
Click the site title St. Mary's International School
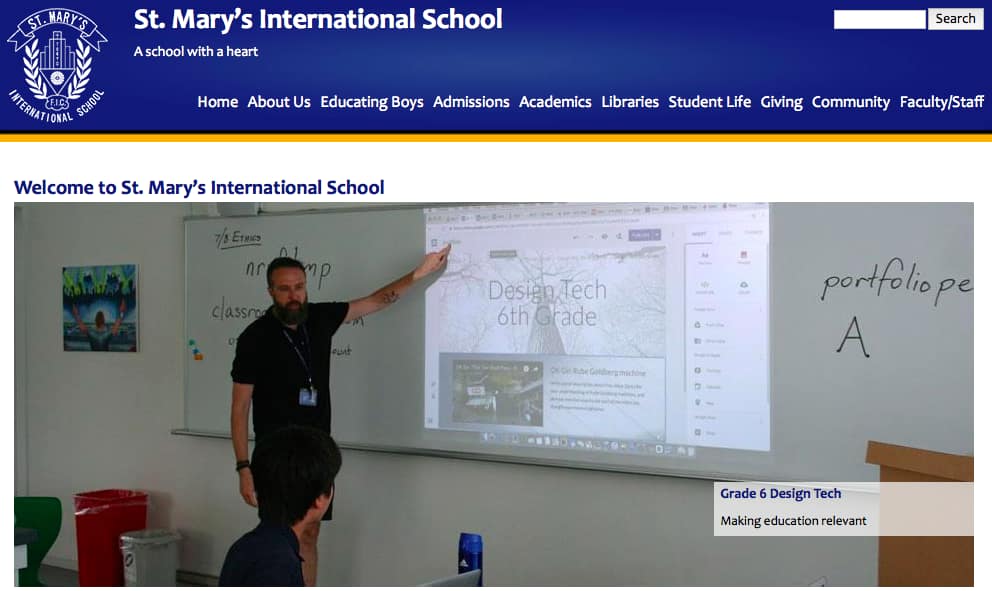(318, 19)
